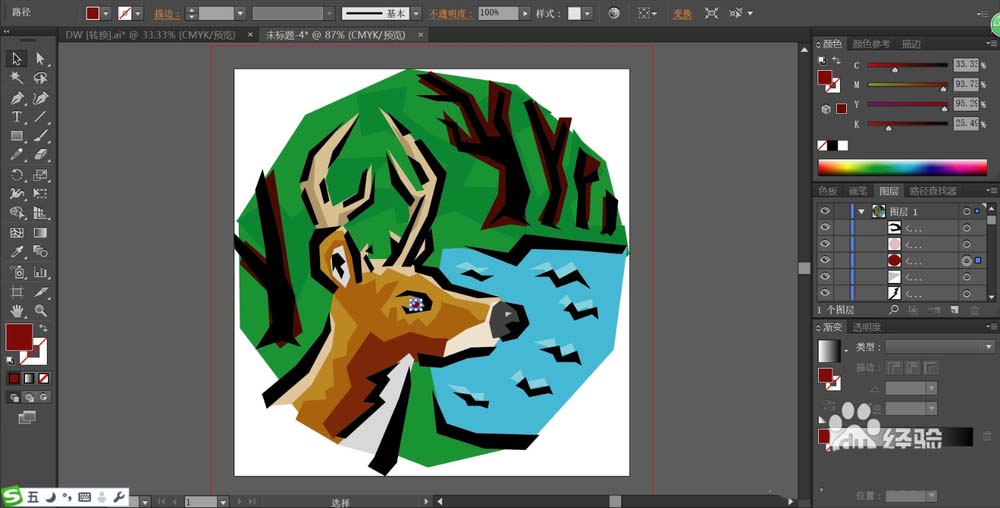The image size is (1000, 508).
Task: Click the red circle layer thumbnail
Action: click(x=894, y=260)
